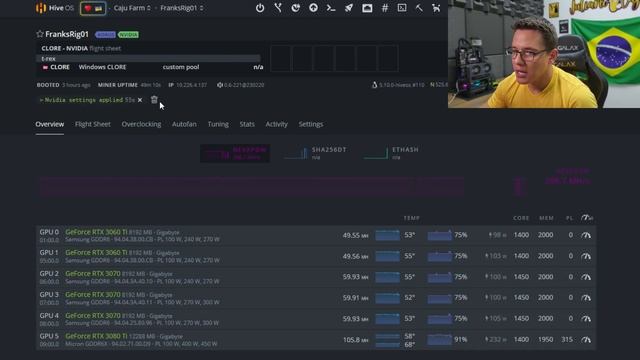Open the network tools fork icon
This screenshot has width=640, height=360.
[278, 8]
